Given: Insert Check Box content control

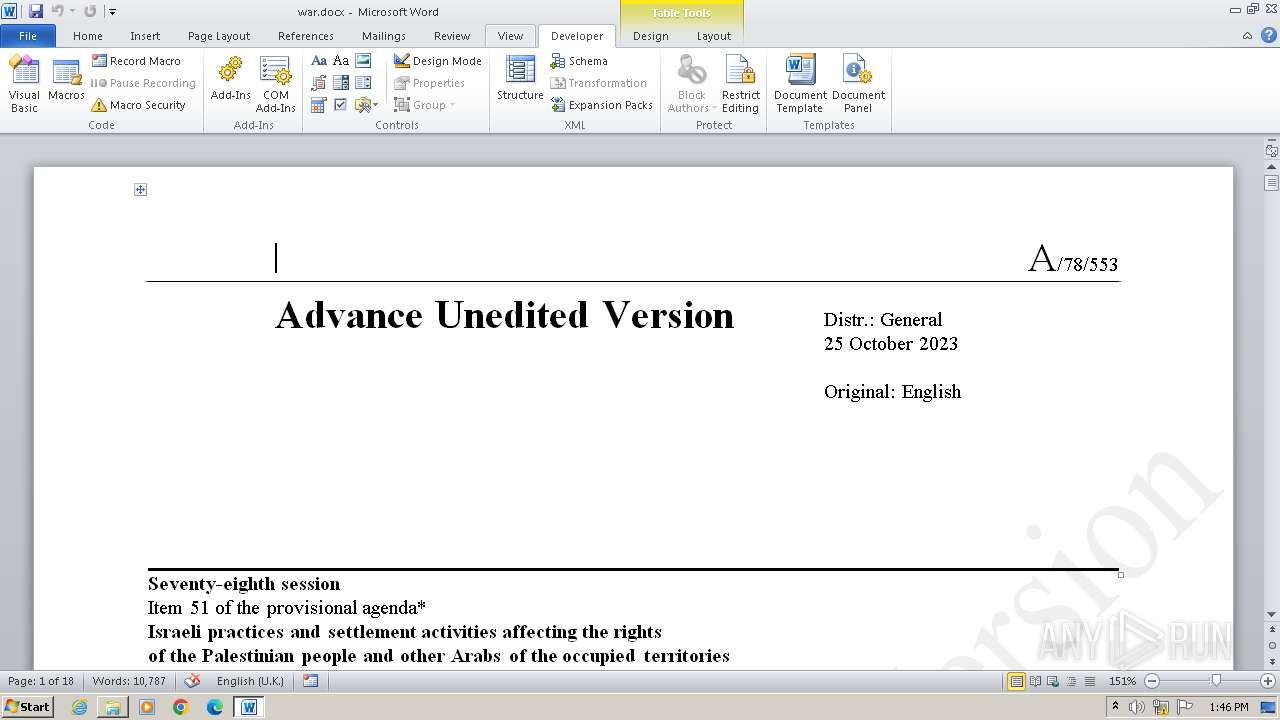Looking at the screenshot, I should tap(341, 105).
